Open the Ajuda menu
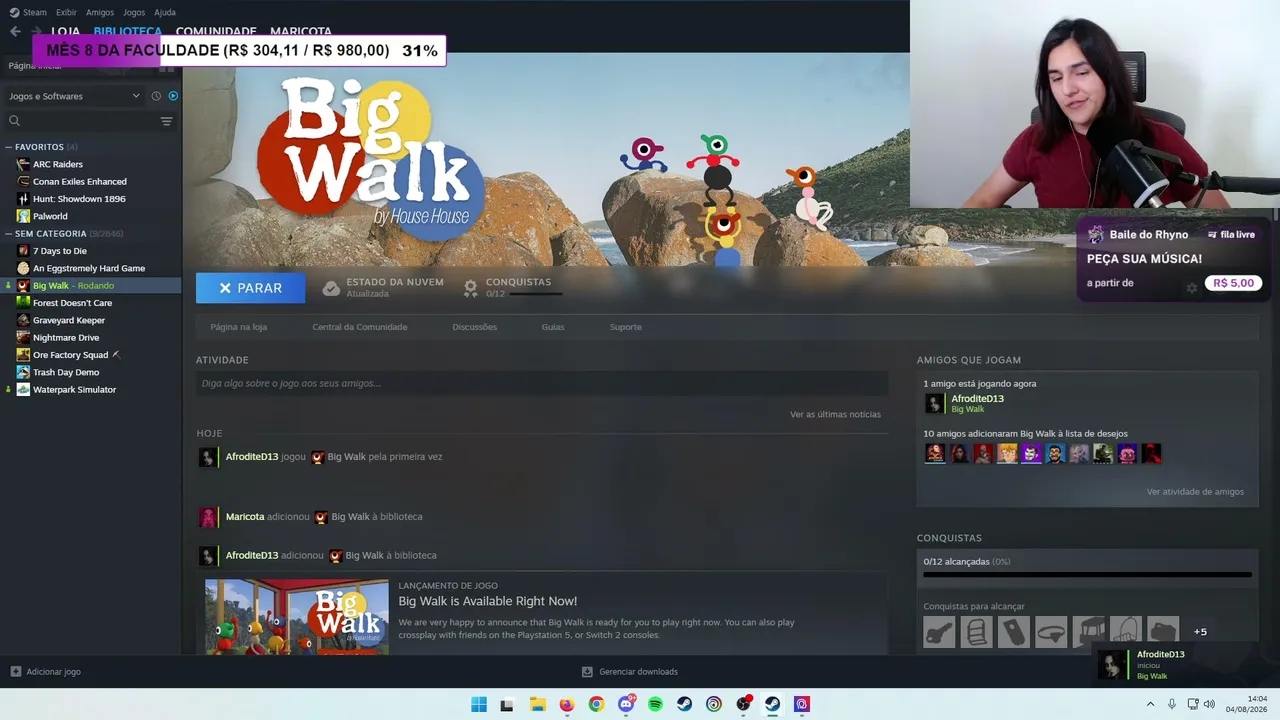 tap(165, 12)
